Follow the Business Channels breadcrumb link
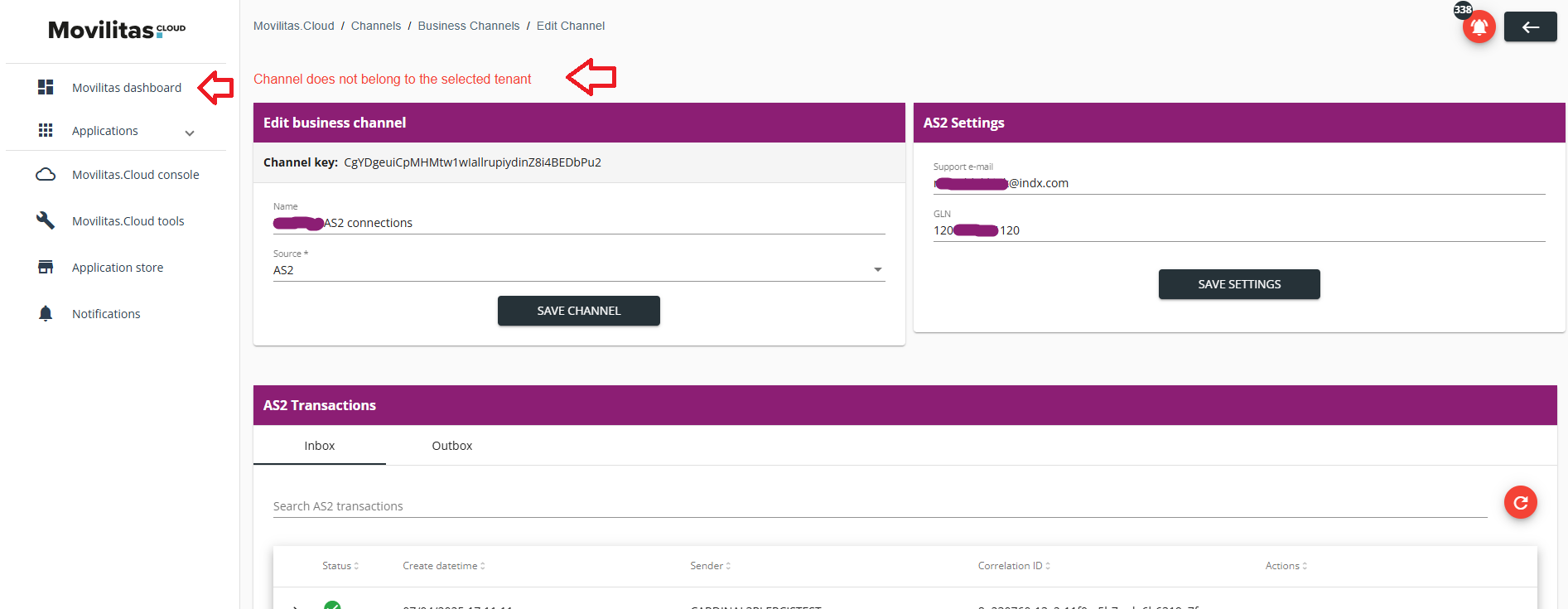 [x=469, y=26]
